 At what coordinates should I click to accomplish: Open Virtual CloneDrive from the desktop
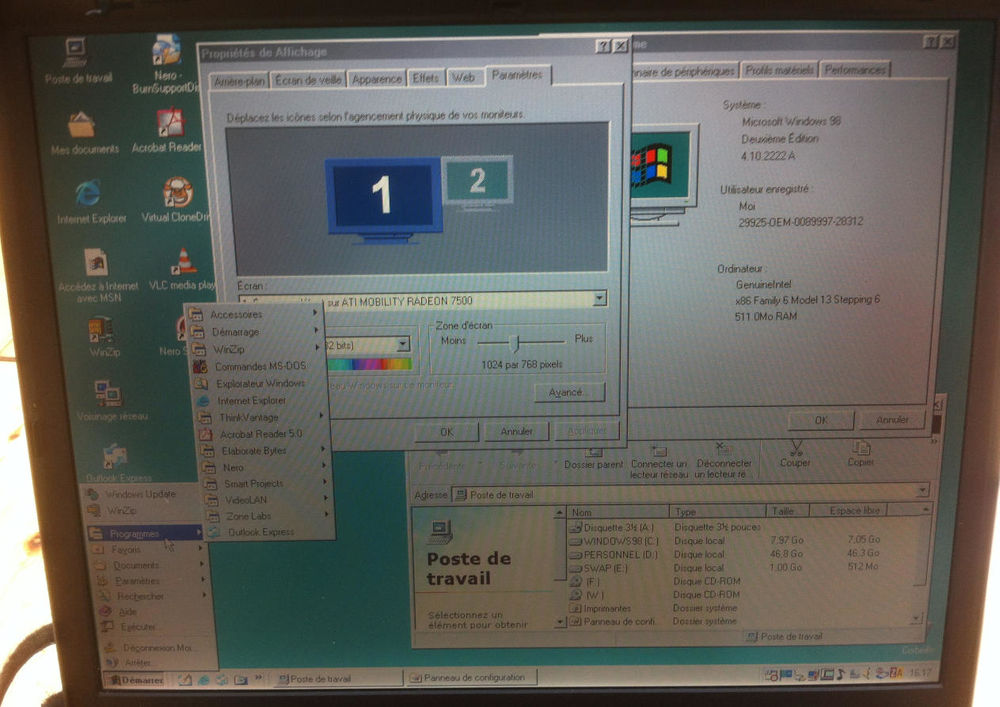179,192
